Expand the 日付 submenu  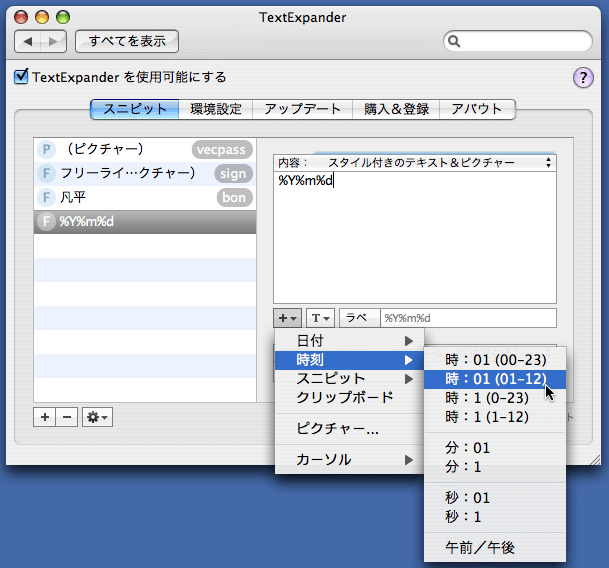click(x=350, y=341)
